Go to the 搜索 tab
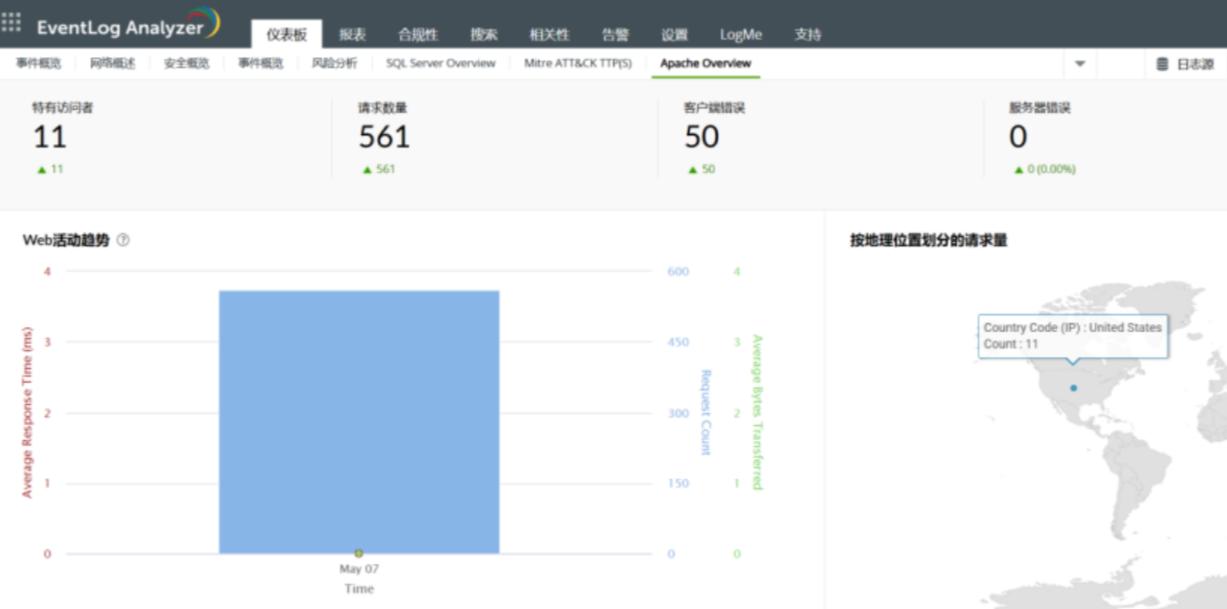1227x609 pixels. tap(484, 34)
